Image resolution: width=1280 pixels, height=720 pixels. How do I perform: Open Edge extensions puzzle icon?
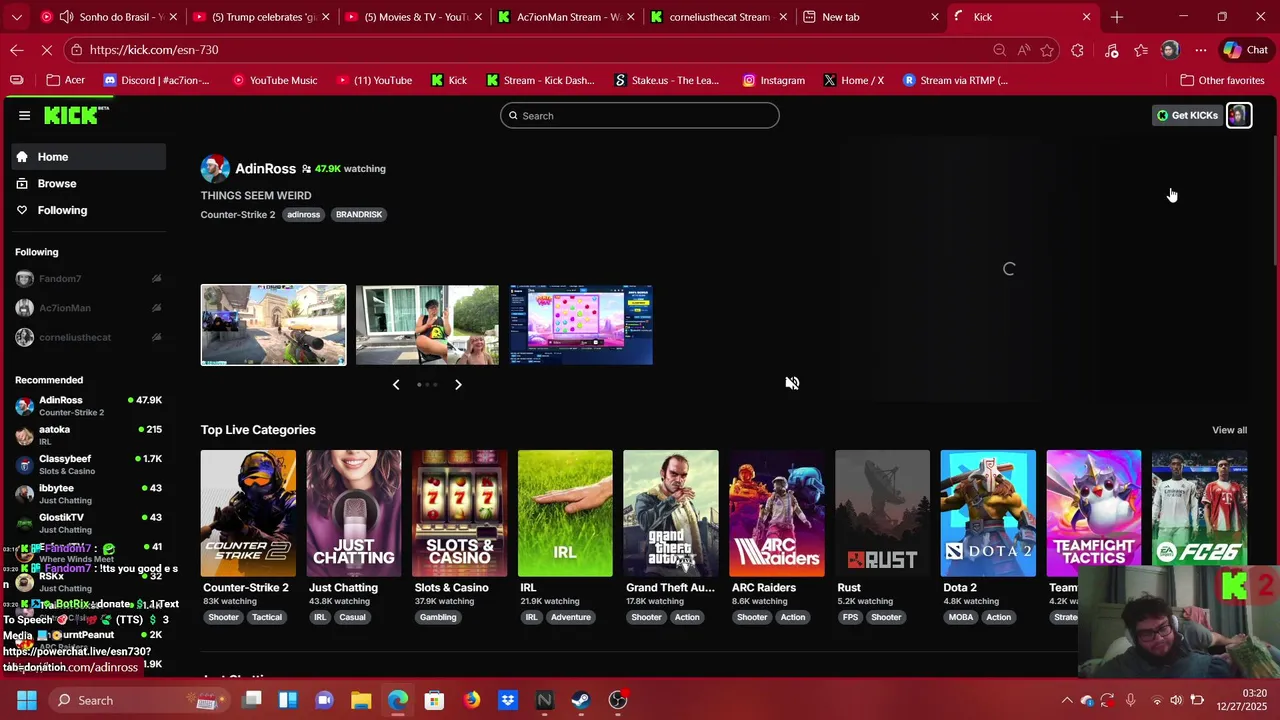(1077, 50)
